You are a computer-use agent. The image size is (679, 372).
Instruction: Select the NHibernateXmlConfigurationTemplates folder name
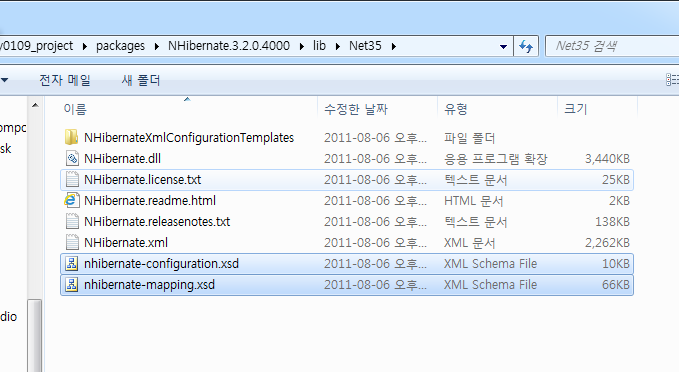[x=189, y=137]
